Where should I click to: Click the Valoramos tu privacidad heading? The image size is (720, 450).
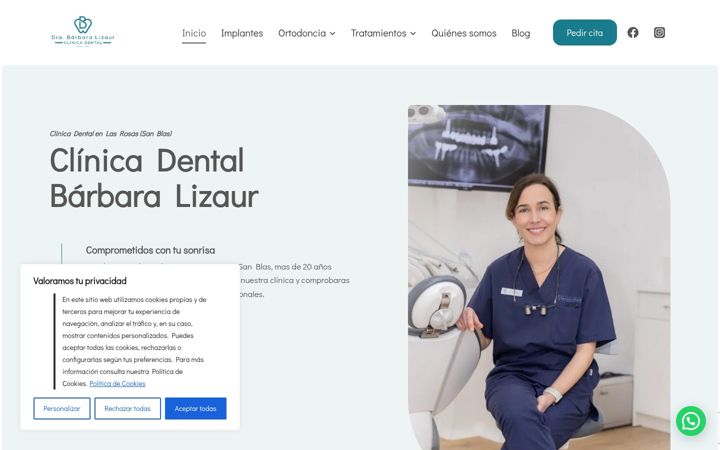79,281
